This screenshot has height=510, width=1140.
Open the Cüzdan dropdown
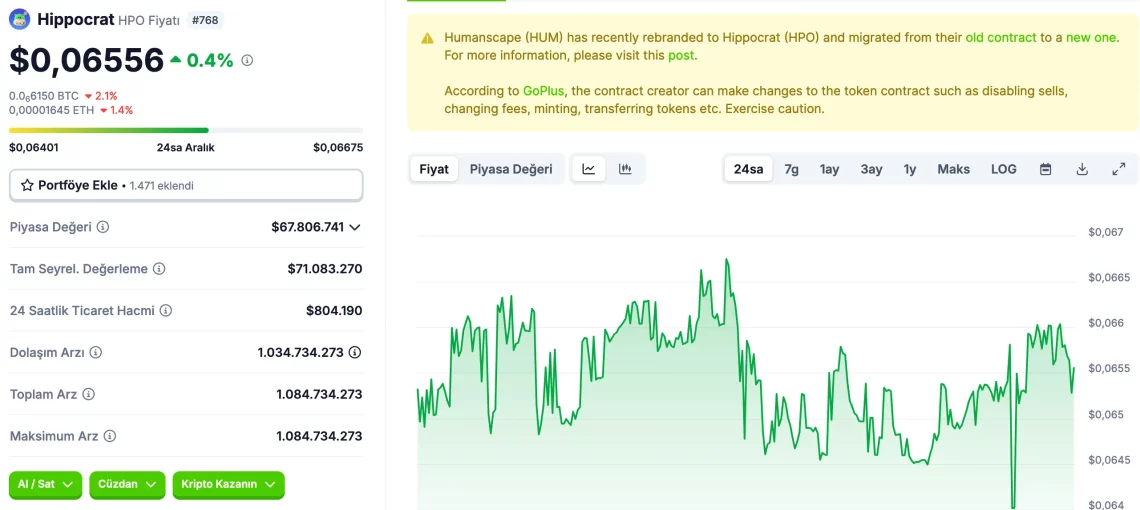pyautogui.click(x=127, y=484)
